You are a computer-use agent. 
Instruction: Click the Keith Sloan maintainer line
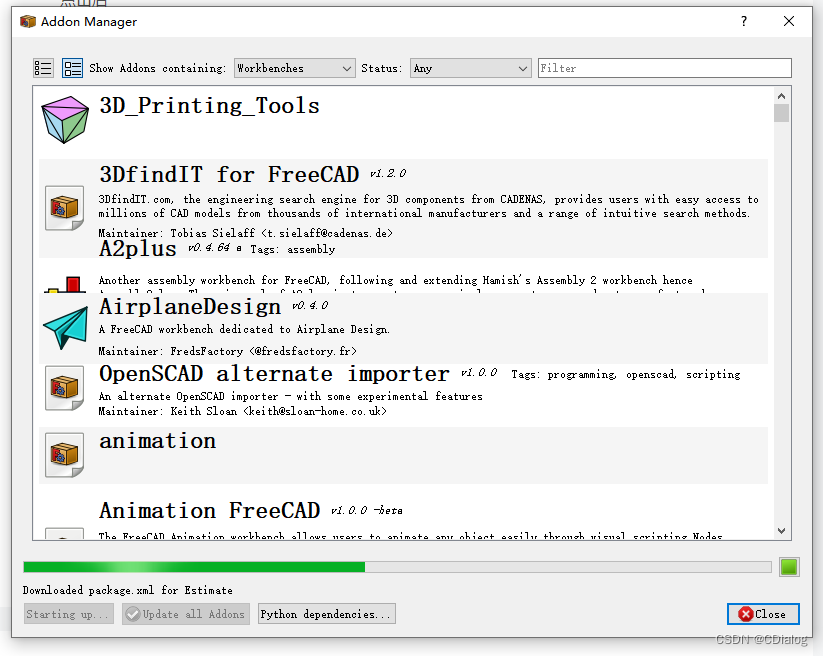pyautogui.click(x=242, y=411)
